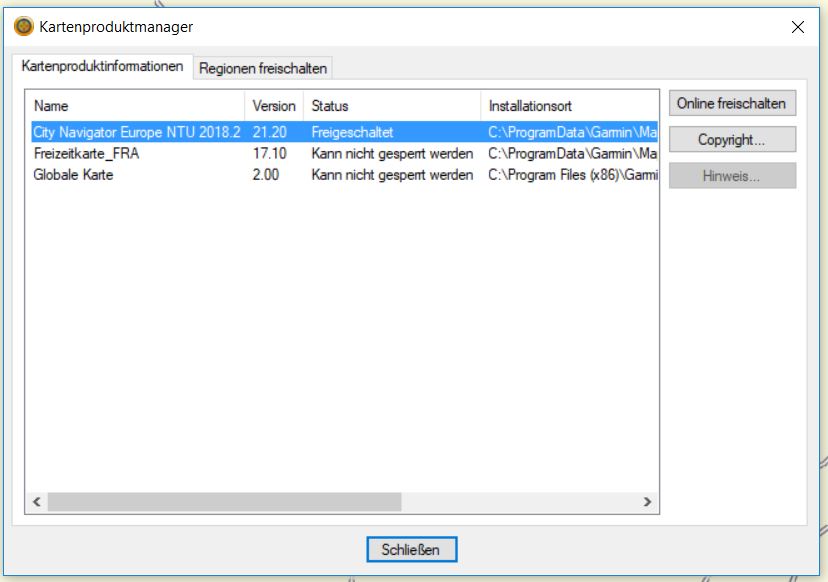Open the Copyright... dialog
This screenshot has height=582, width=828.
pos(732,139)
